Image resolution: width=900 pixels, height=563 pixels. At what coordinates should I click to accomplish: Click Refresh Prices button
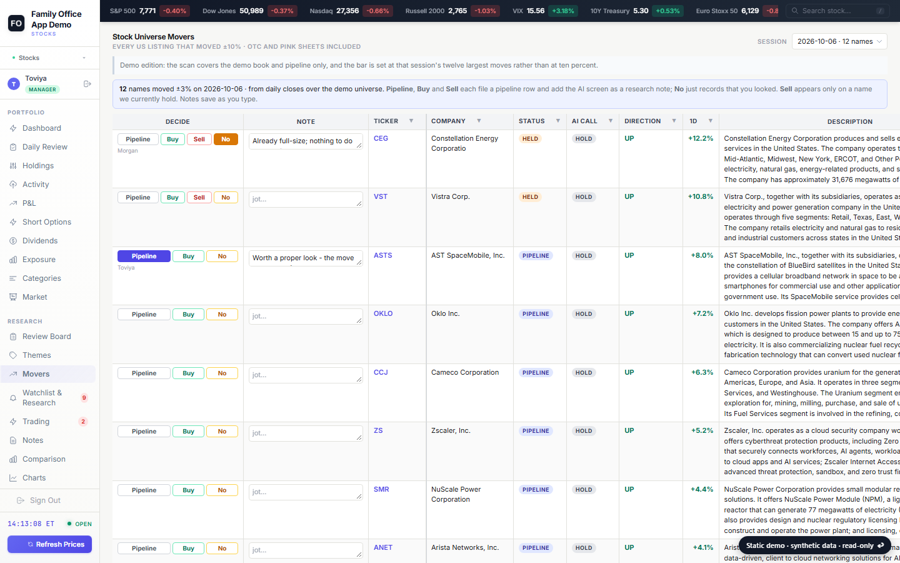[49, 544]
